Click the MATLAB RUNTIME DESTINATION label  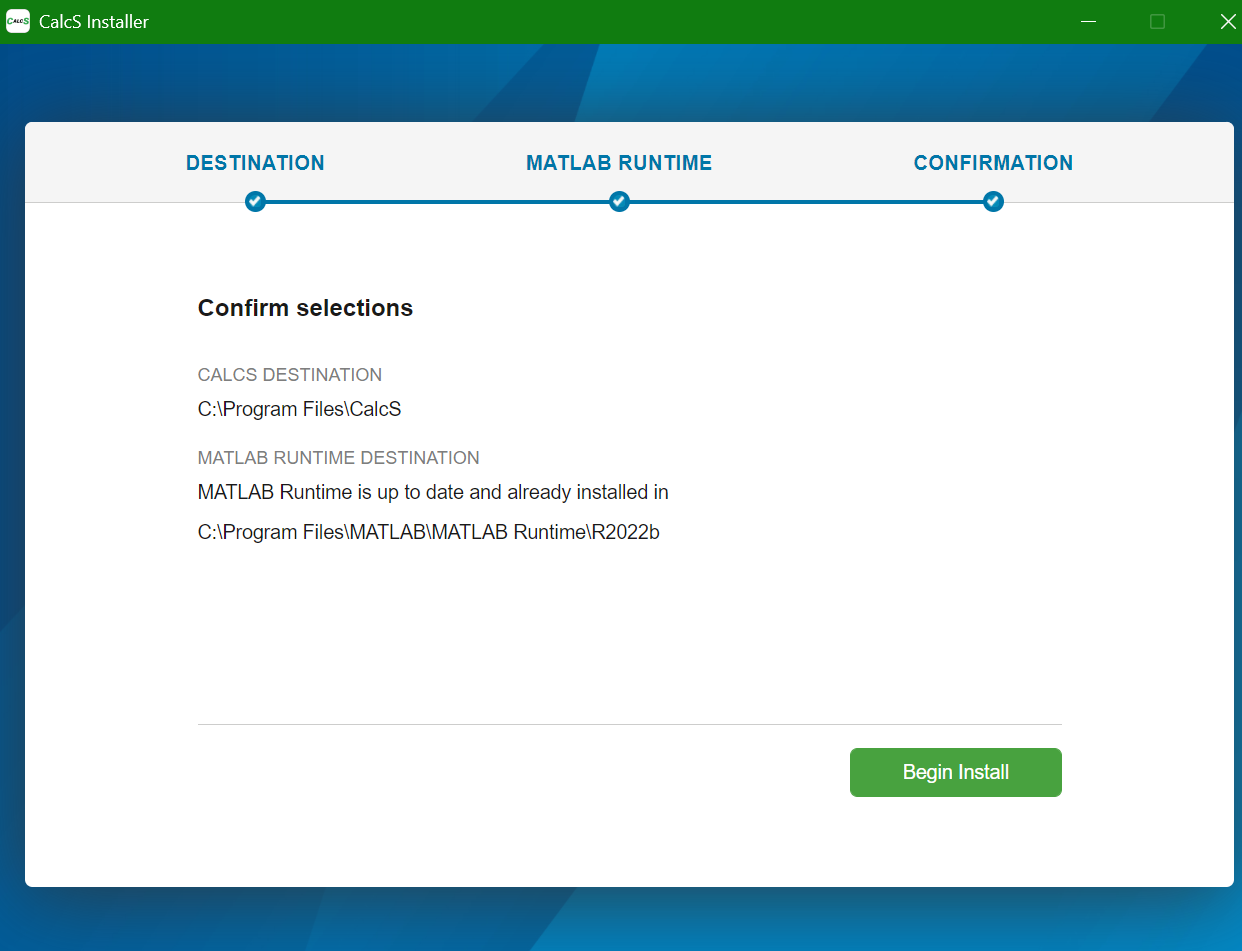point(339,458)
